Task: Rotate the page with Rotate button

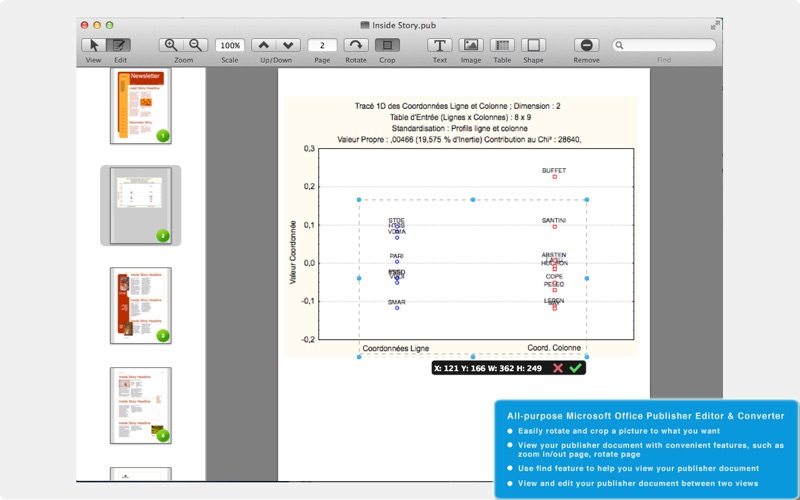Action: [x=356, y=45]
